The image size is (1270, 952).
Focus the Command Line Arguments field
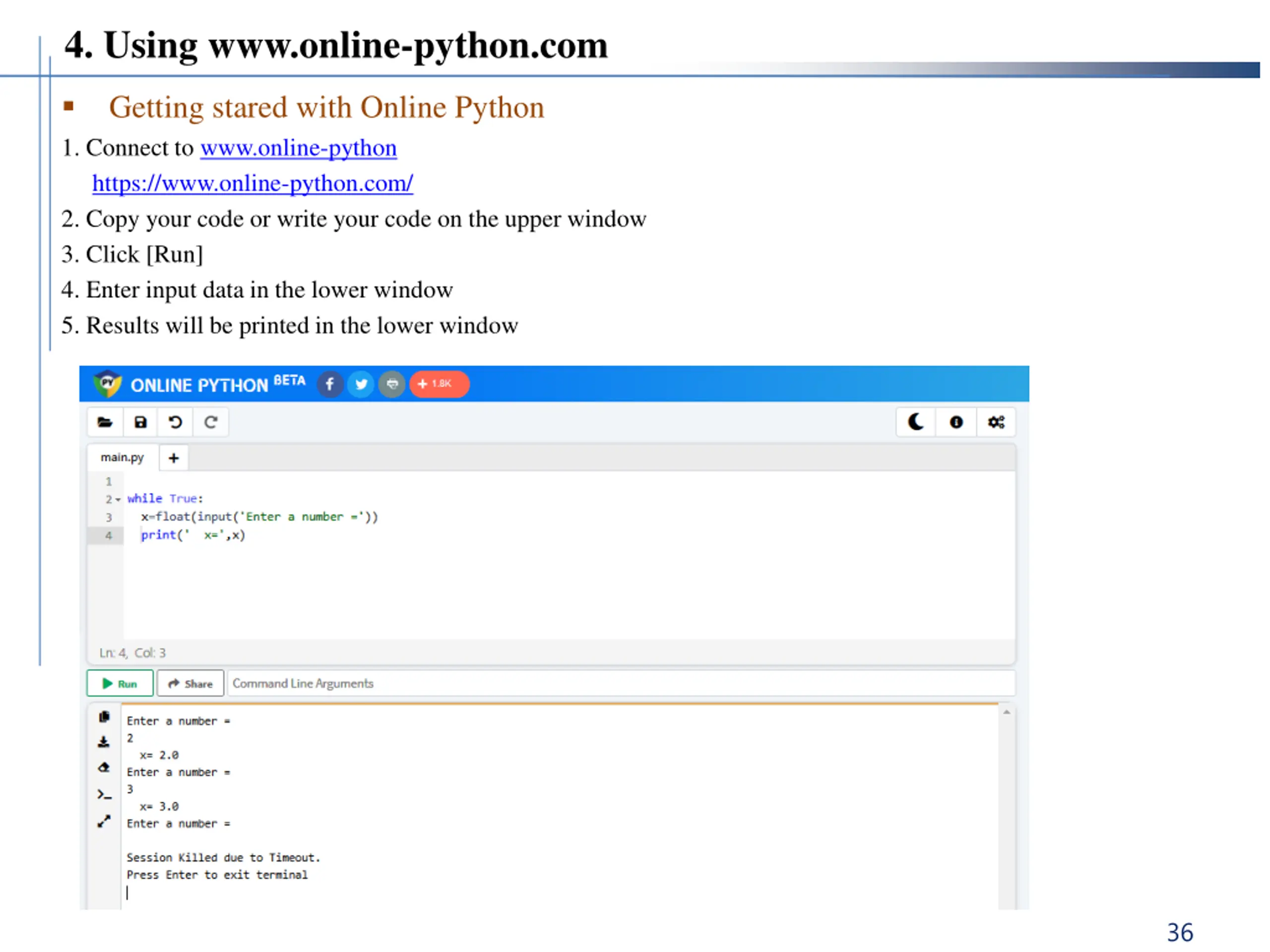coord(620,684)
